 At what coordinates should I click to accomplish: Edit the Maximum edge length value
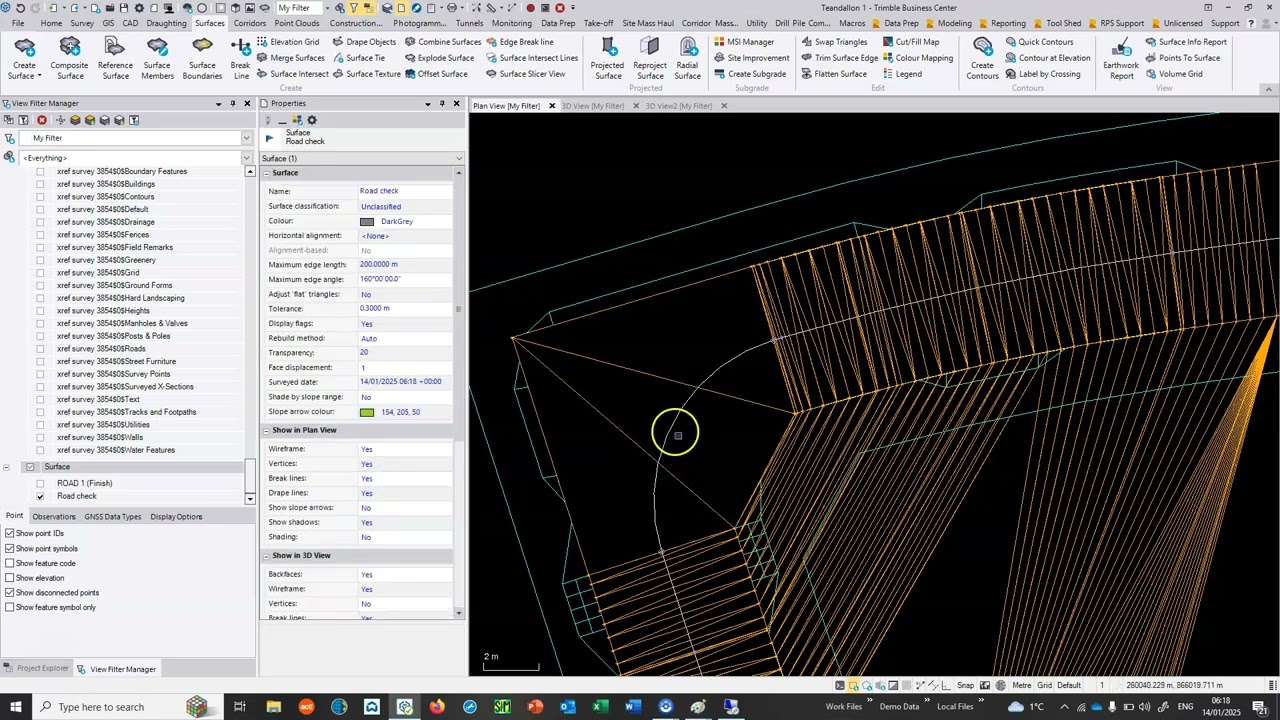tap(405, 265)
